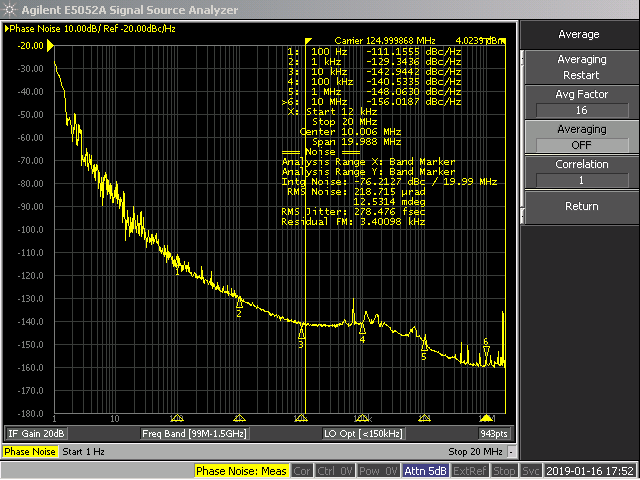This screenshot has height=480, width=640.
Task: Click the Attn 5dB status bar indicator
Action: point(425,471)
